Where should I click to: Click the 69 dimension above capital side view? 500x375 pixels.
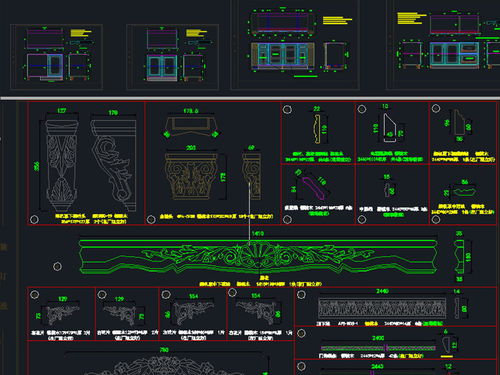point(251,147)
